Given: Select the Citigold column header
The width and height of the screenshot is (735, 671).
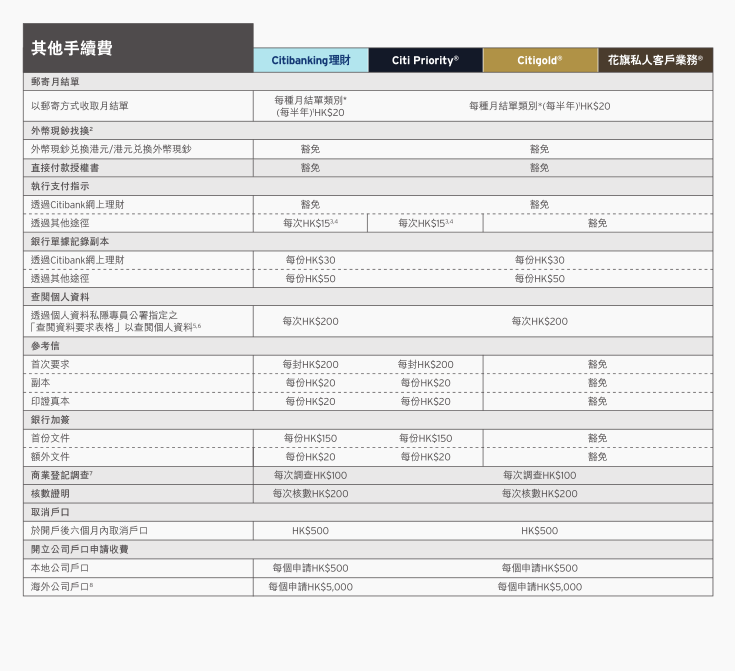Looking at the screenshot, I should click(540, 61).
